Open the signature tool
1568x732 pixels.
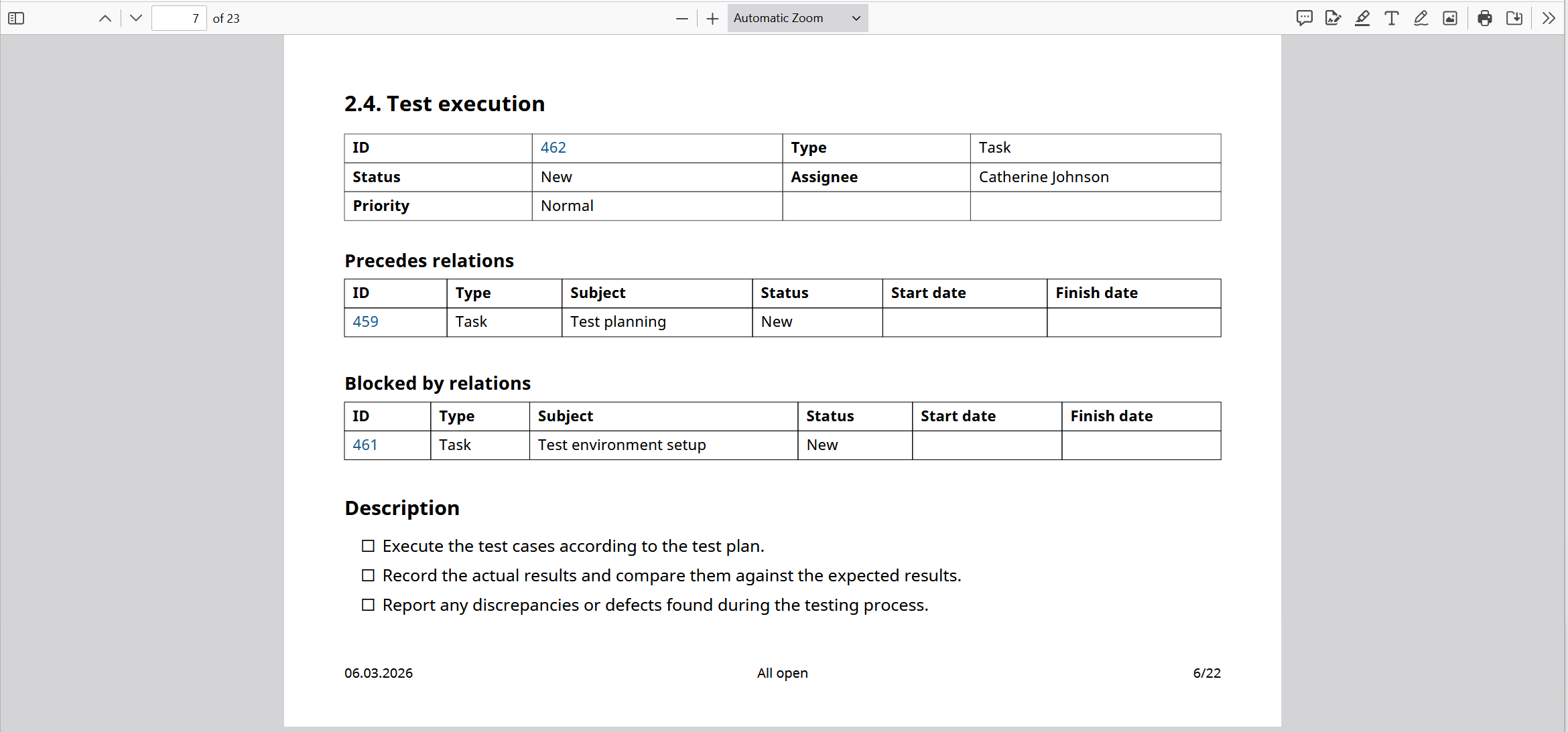tap(1333, 18)
